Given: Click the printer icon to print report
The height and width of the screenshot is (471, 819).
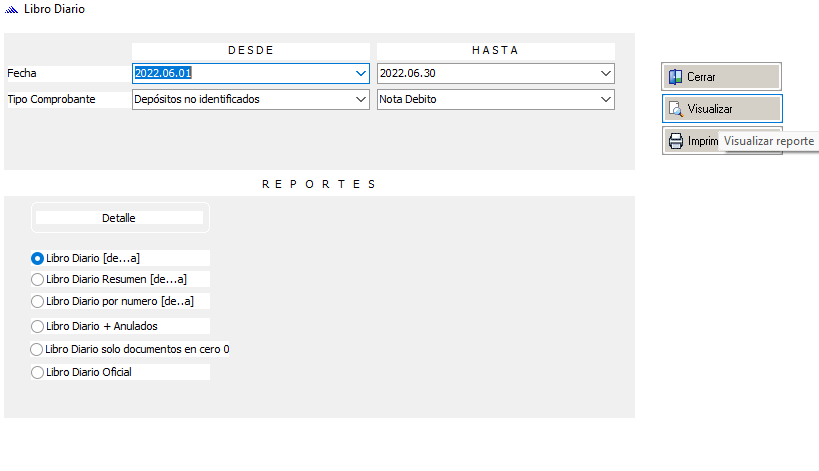Looking at the screenshot, I should click(x=676, y=141).
